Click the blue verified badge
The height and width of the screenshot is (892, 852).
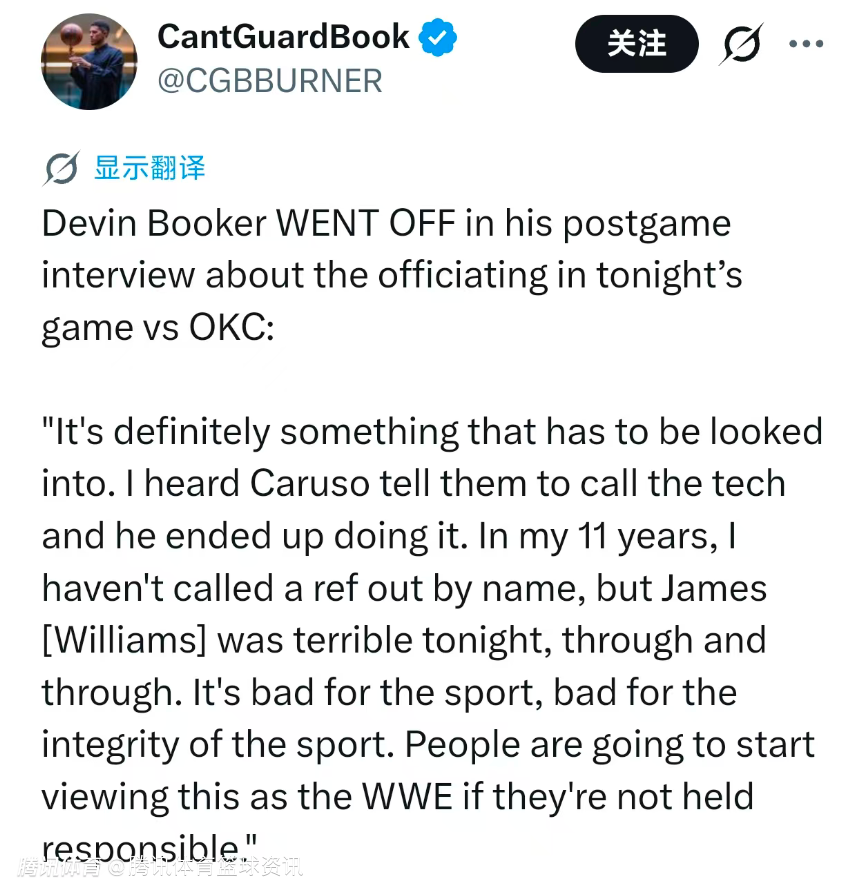click(437, 38)
